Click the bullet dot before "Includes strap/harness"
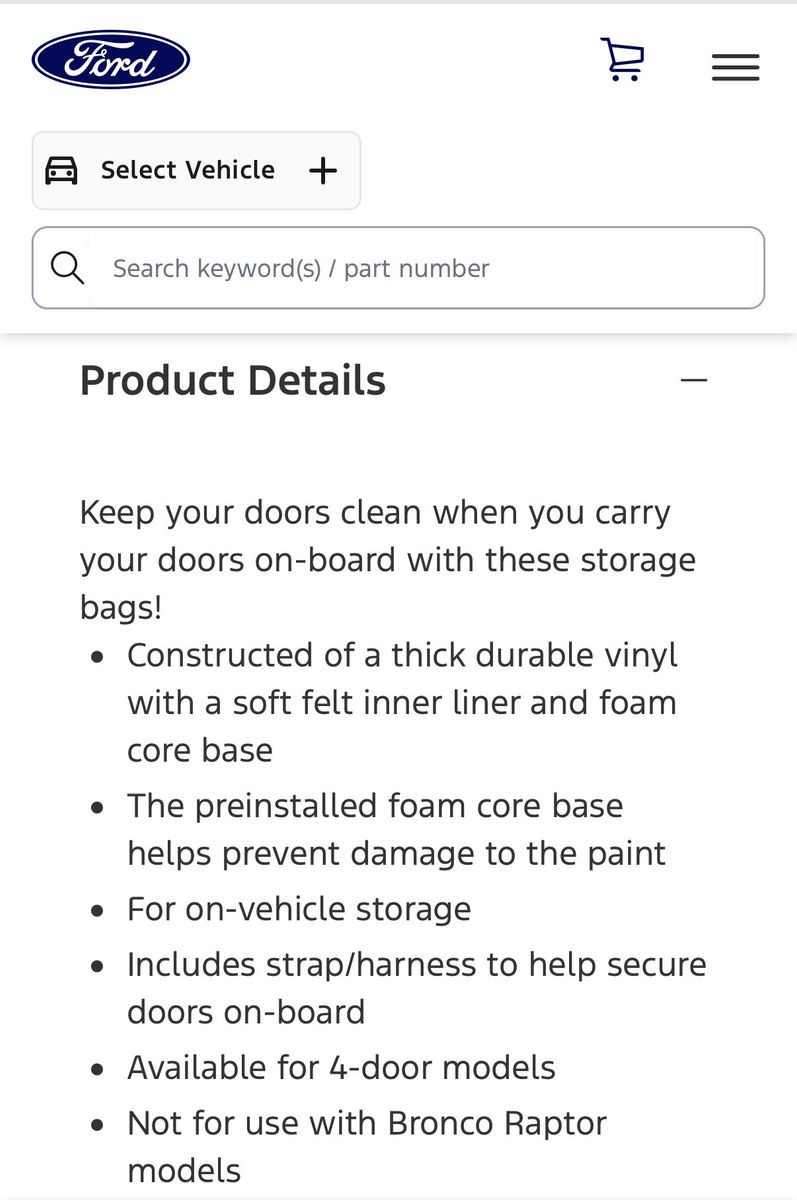This screenshot has width=797, height=1200. (x=97, y=966)
